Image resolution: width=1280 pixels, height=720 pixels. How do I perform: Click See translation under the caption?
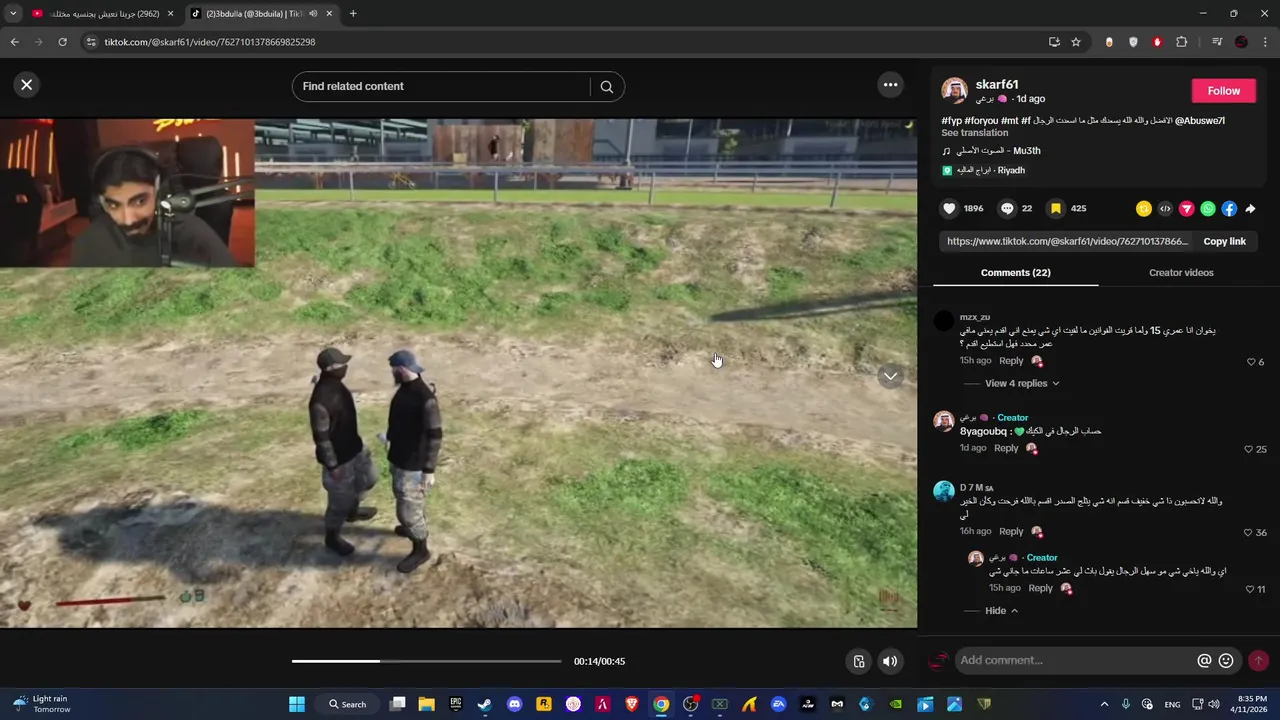tap(974, 133)
